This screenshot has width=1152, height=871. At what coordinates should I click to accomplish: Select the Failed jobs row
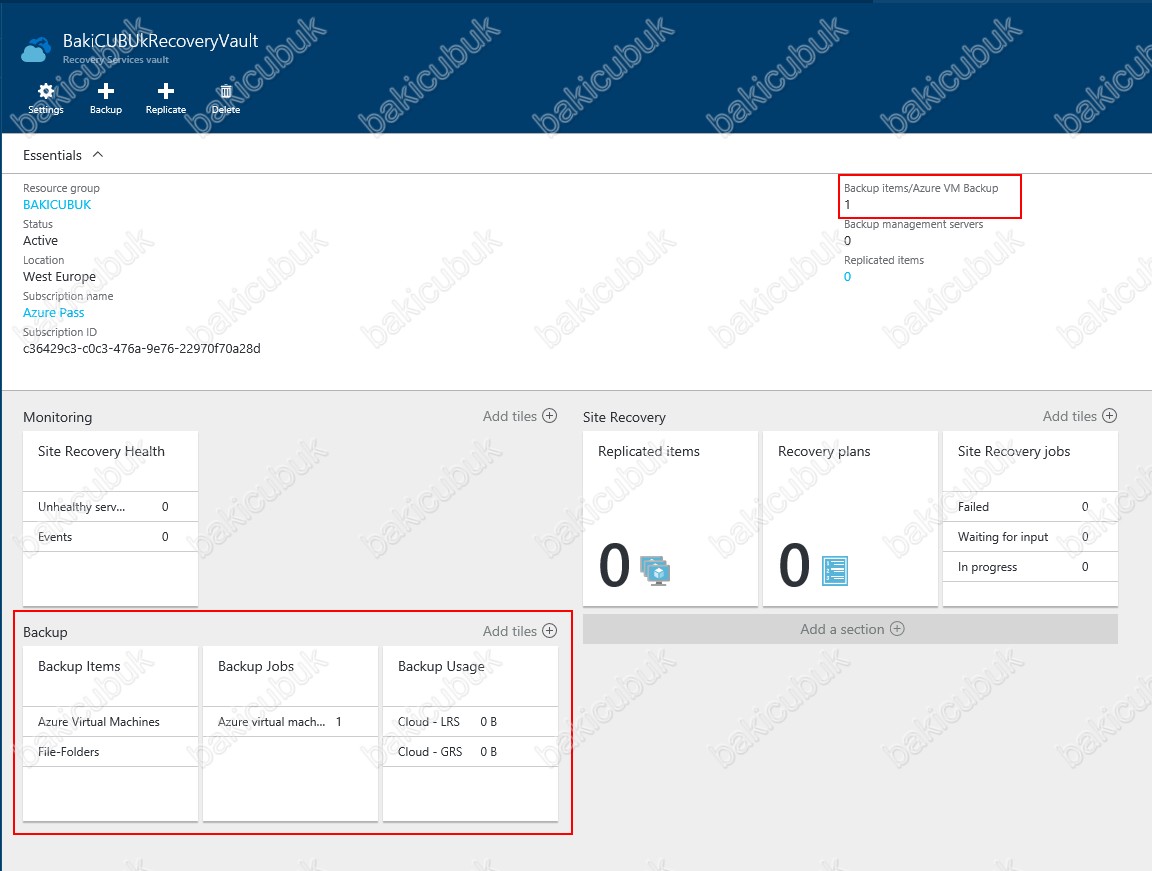[x=1030, y=507]
